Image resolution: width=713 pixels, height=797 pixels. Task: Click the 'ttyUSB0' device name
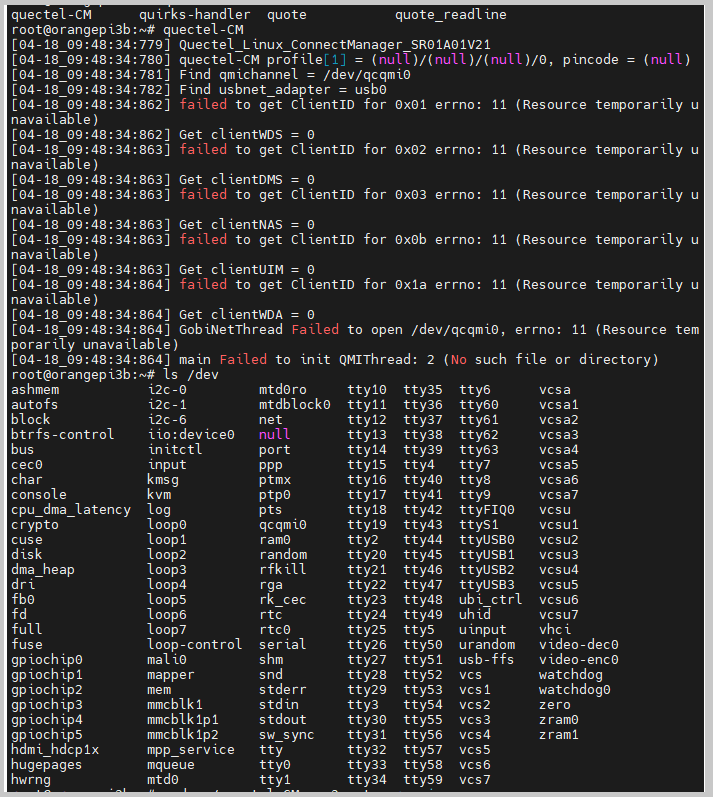coord(487,540)
